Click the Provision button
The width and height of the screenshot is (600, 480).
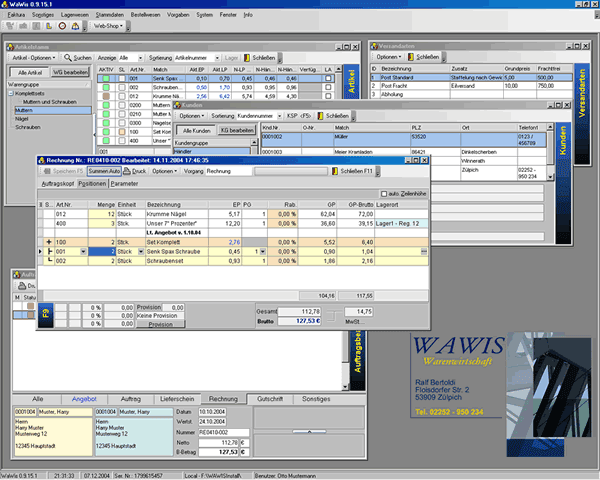point(161,324)
